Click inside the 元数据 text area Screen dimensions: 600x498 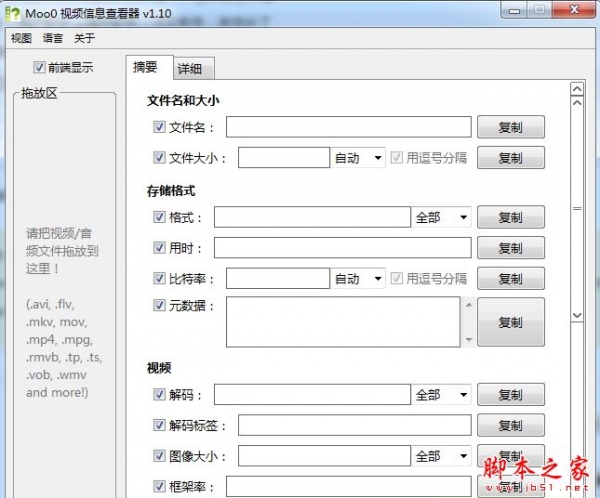click(343, 322)
